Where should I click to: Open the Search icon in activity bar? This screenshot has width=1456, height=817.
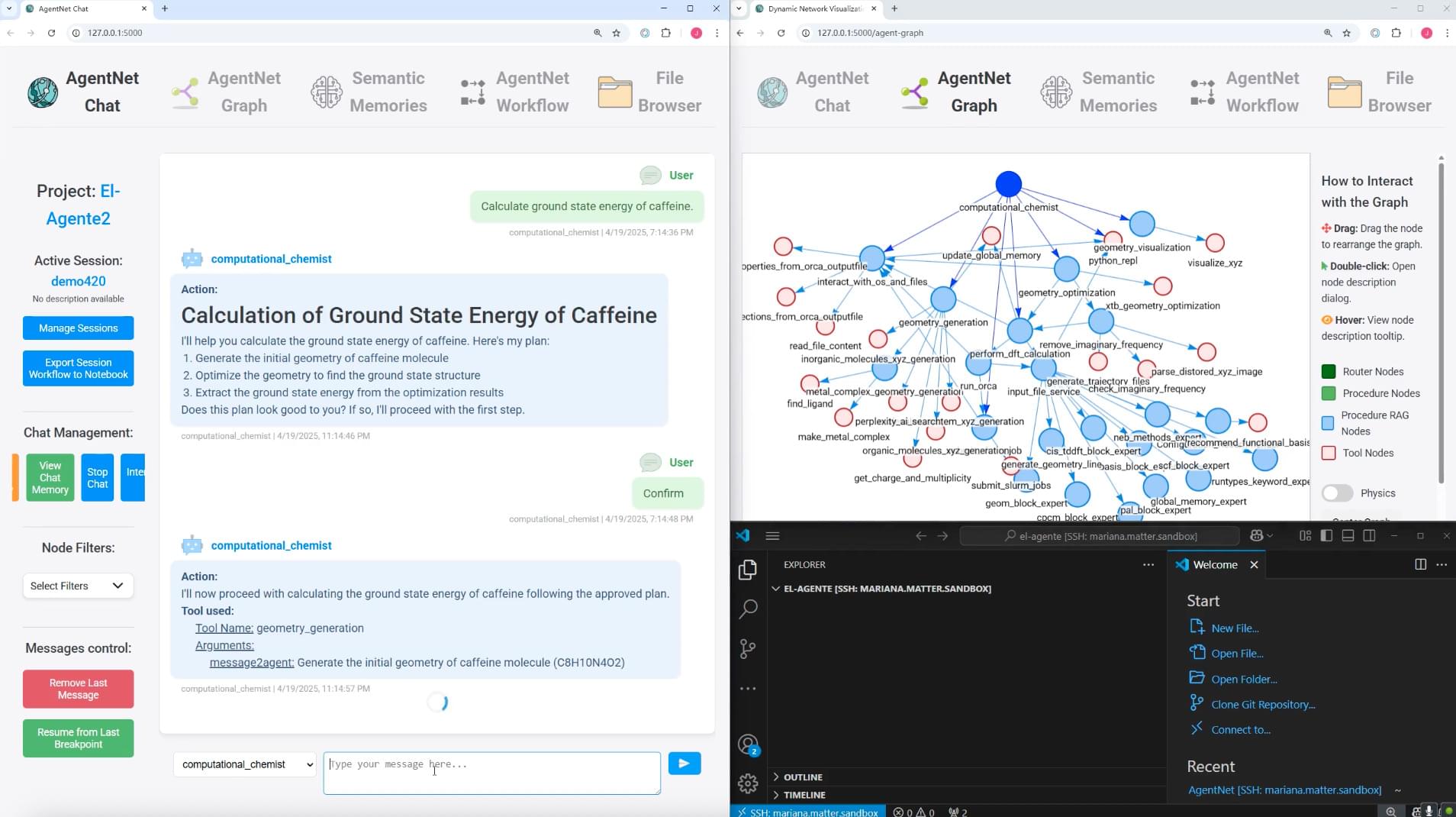(x=748, y=609)
